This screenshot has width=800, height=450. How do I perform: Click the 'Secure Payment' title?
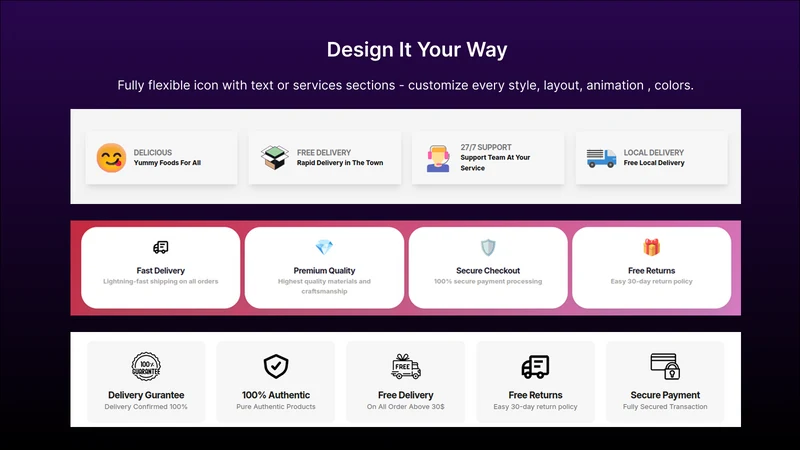coord(665,395)
